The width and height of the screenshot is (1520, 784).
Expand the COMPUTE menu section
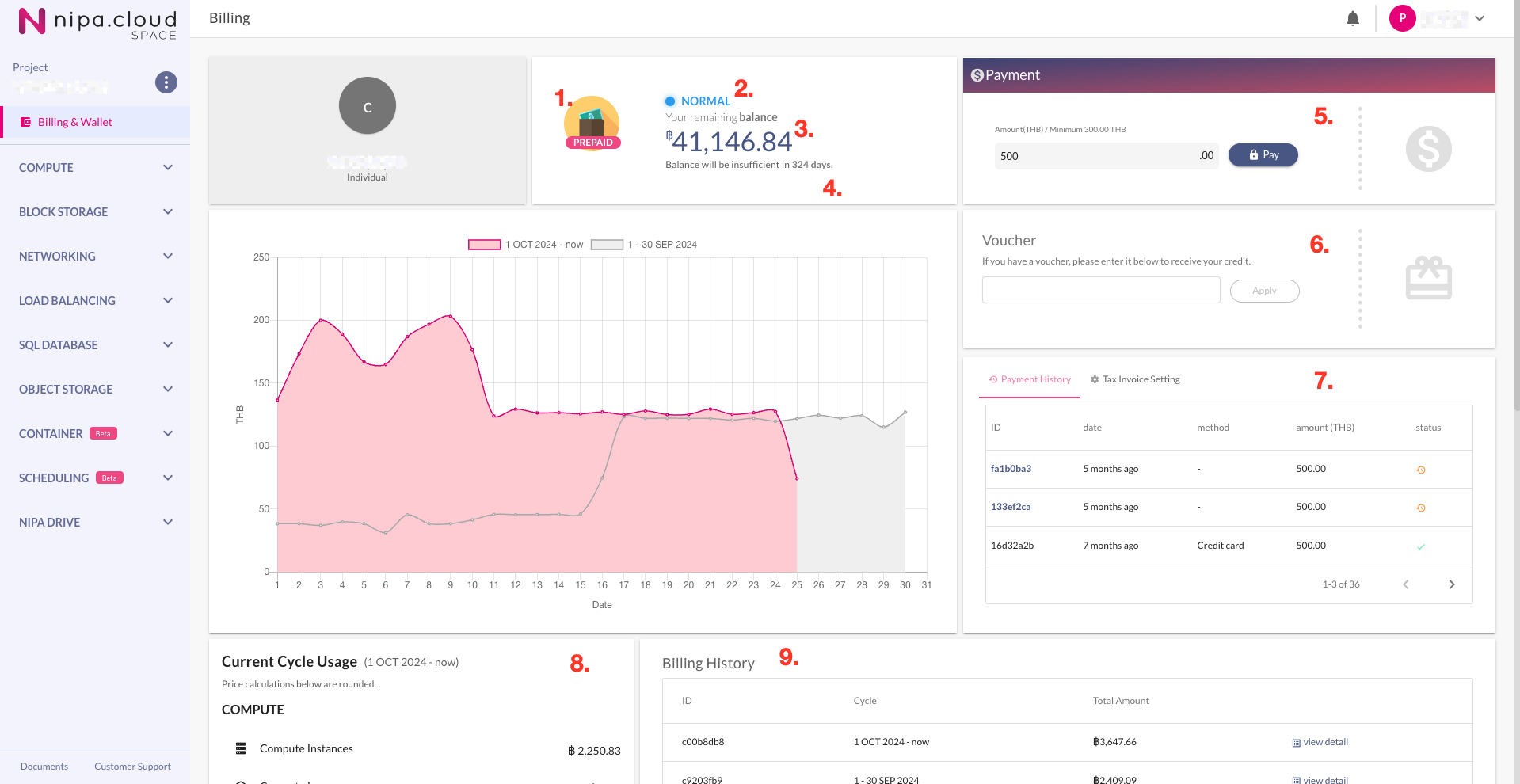point(95,167)
